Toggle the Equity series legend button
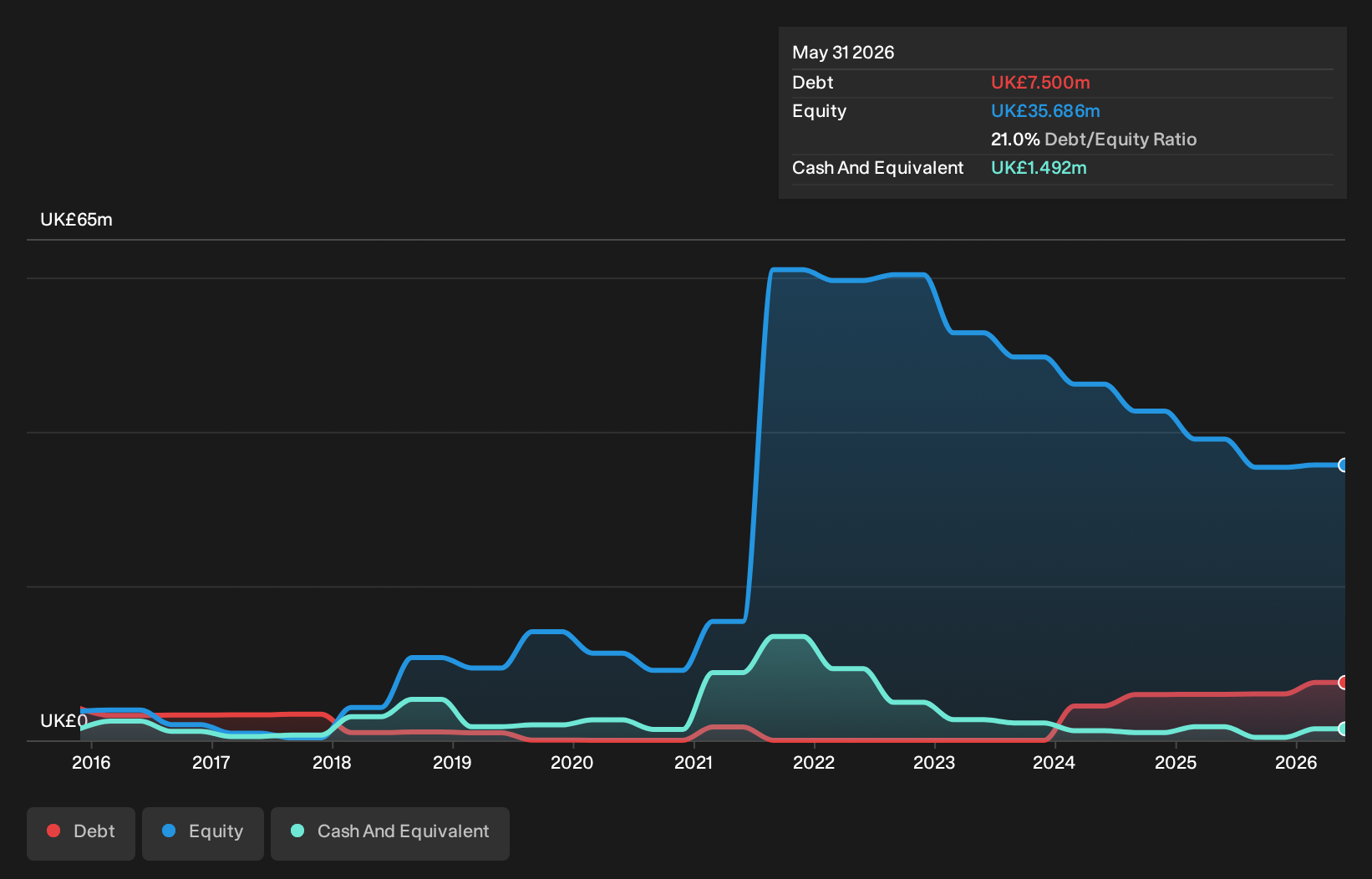 coord(203,833)
